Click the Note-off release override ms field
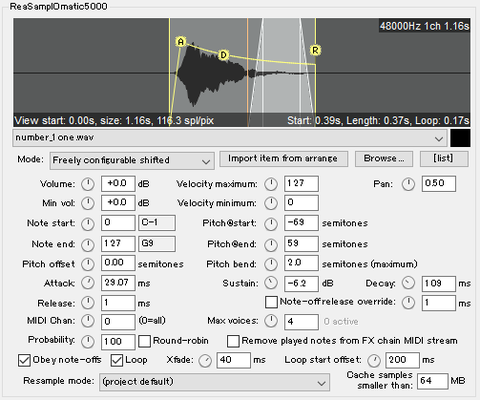This screenshot has height=400, width=480. click(x=439, y=303)
